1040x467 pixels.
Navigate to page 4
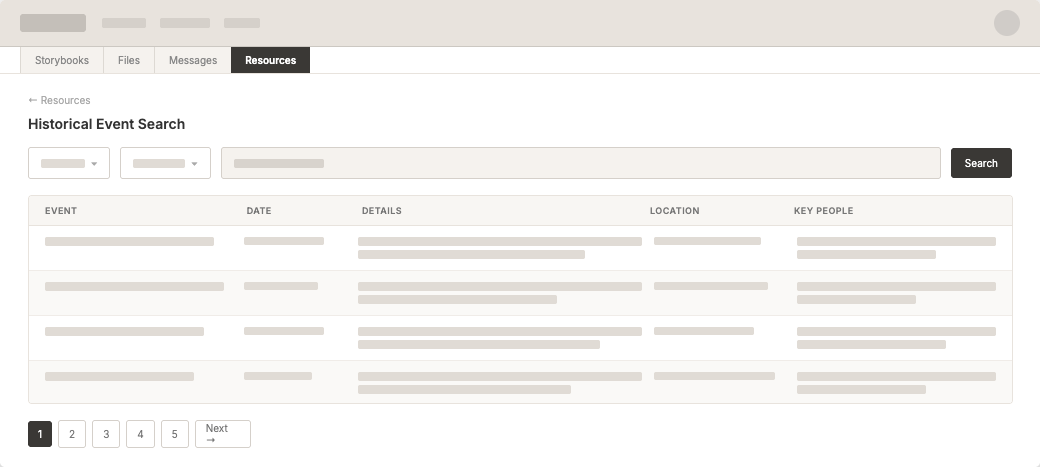[140, 434]
